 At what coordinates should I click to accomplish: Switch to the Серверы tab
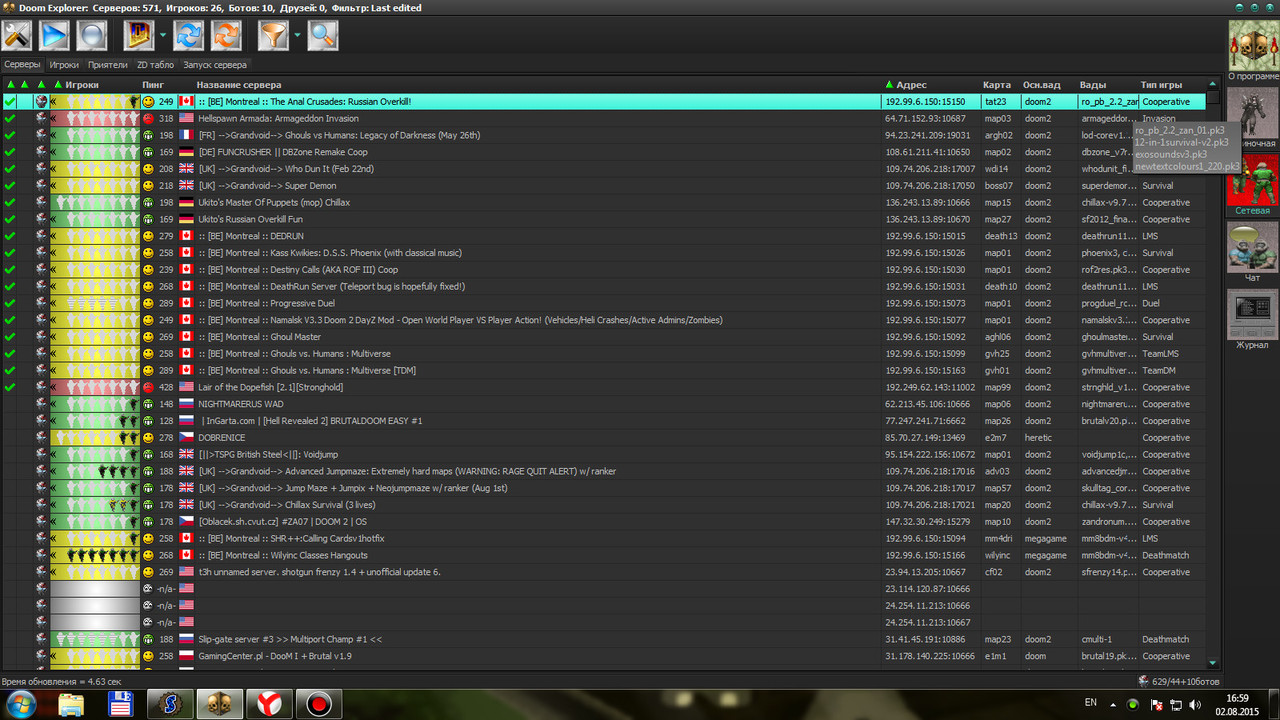click(22, 65)
